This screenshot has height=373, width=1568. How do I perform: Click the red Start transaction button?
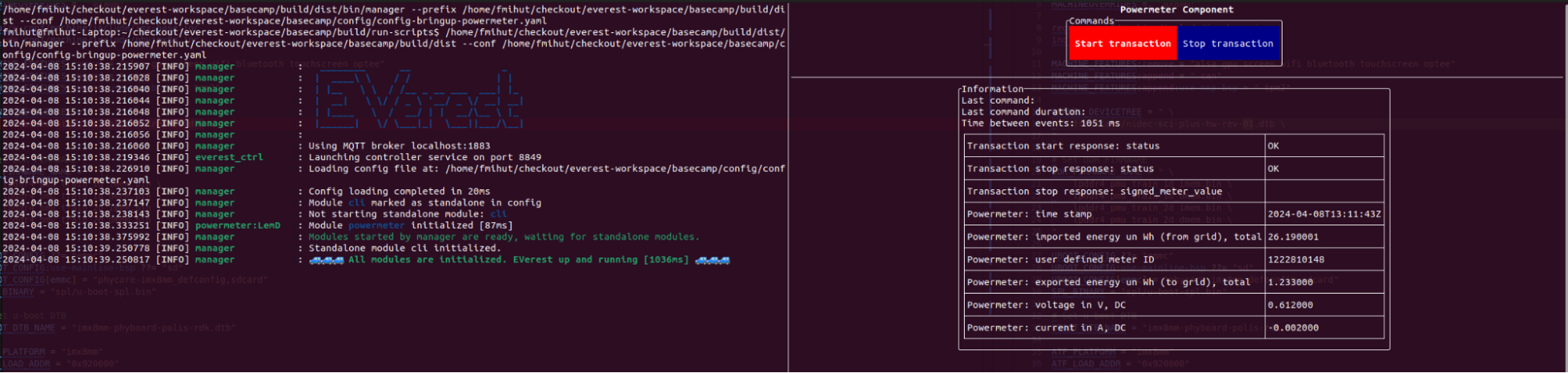coord(1122,44)
